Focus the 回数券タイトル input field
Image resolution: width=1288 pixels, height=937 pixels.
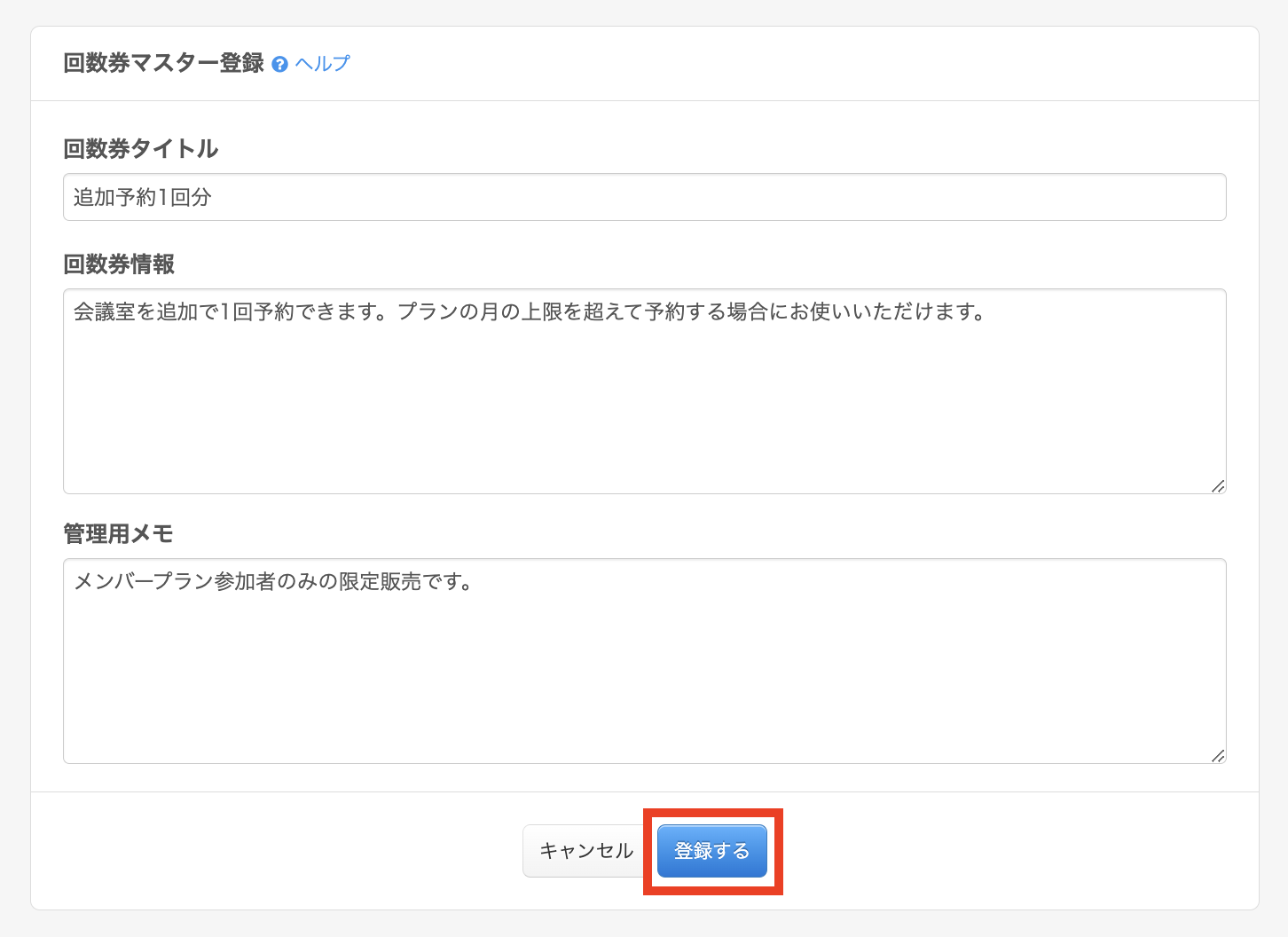[x=644, y=197]
